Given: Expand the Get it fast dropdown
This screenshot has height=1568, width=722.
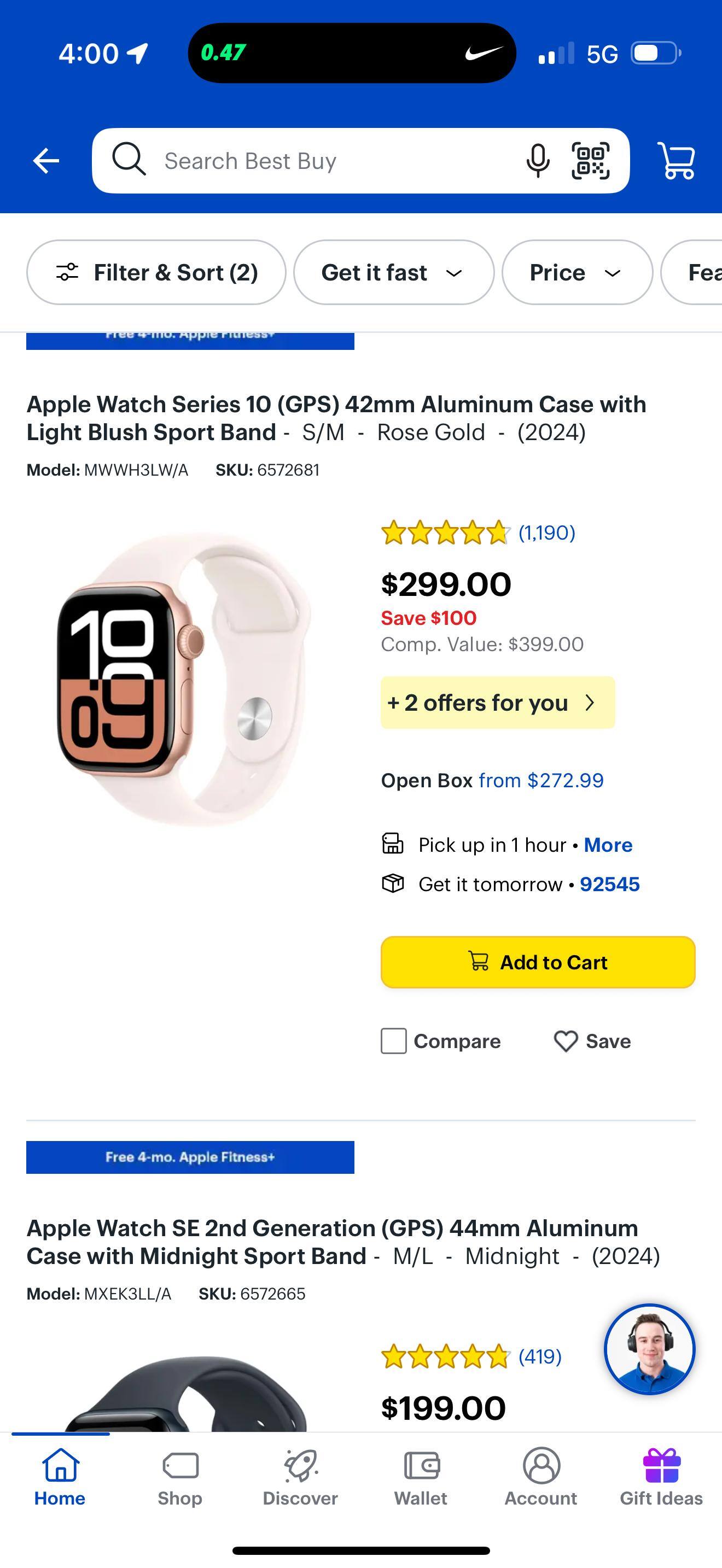Looking at the screenshot, I should click(x=393, y=272).
